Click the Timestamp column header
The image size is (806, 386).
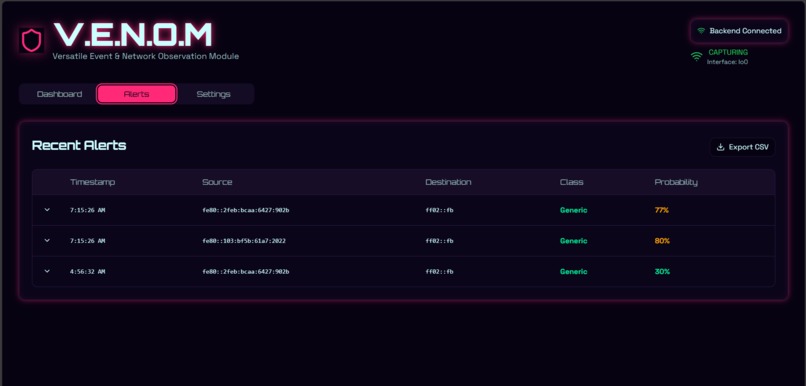93,182
